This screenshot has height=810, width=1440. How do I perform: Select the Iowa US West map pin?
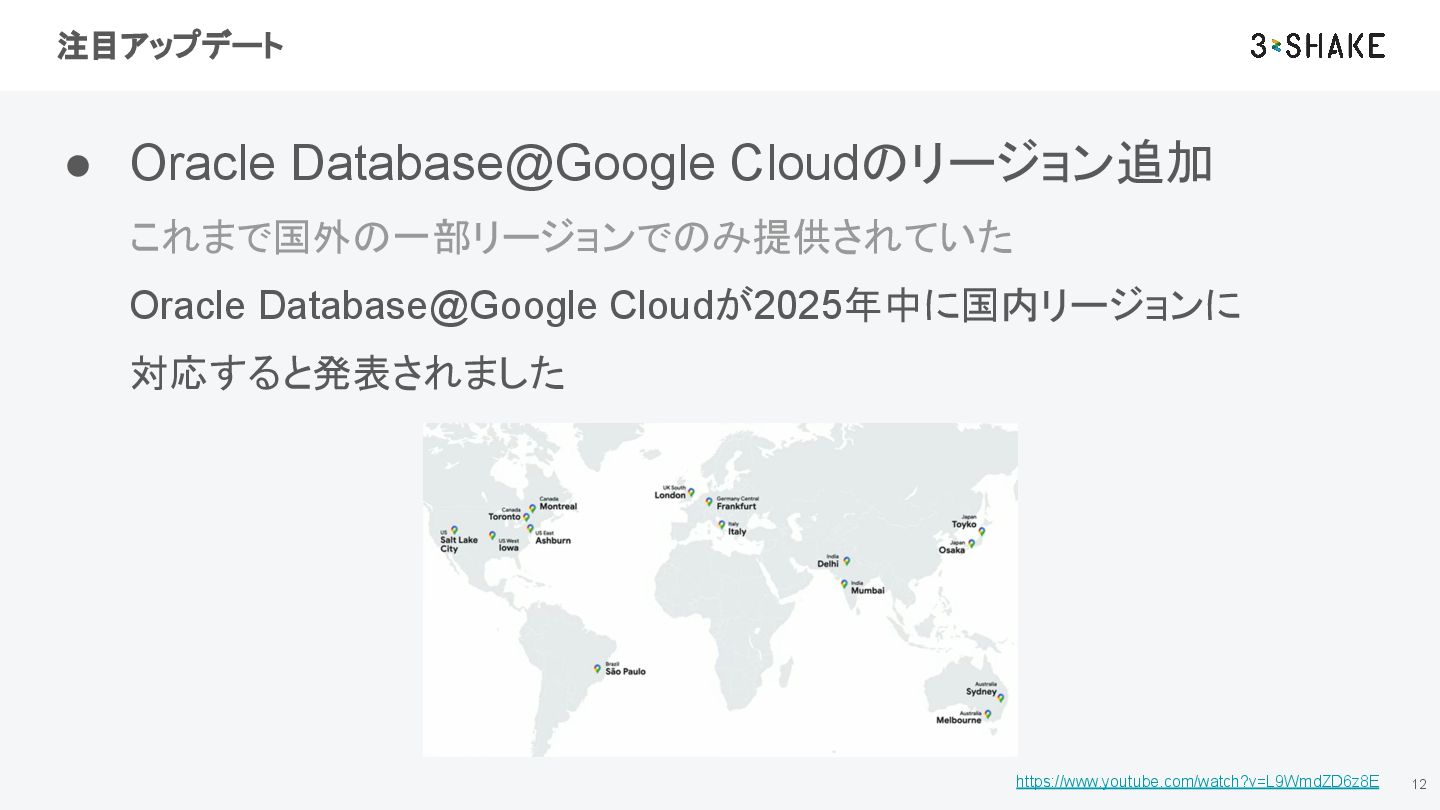492,535
